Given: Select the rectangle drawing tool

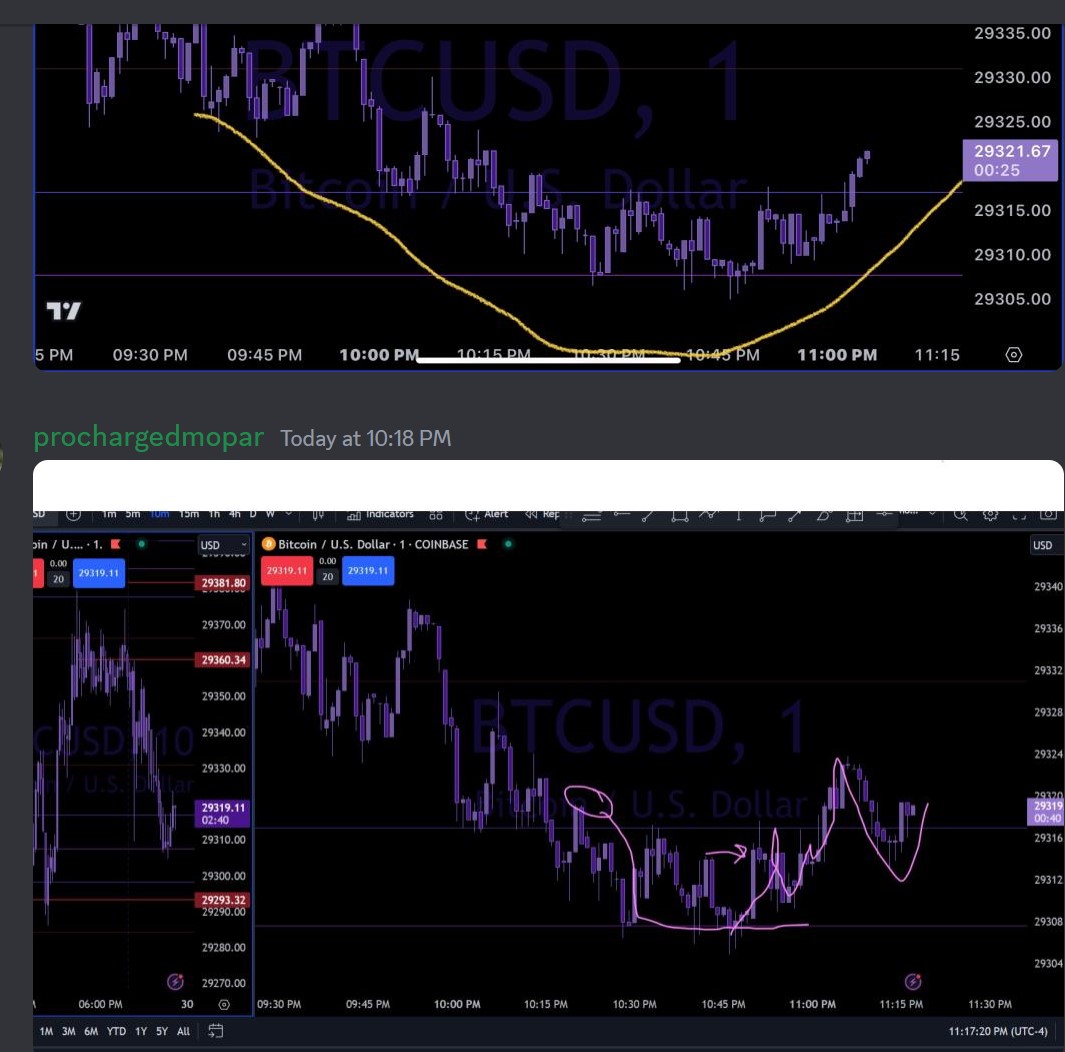Looking at the screenshot, I should pyautogui.click(x=679, y=515).
